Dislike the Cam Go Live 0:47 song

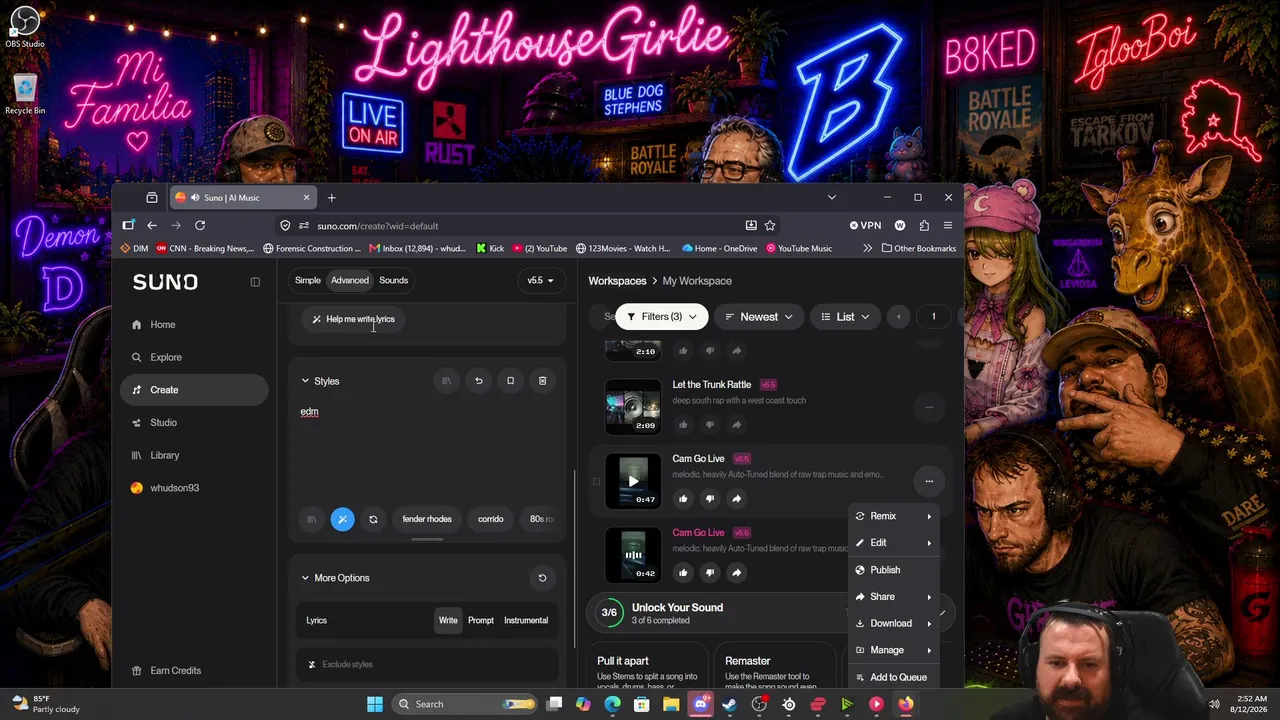[x=710, y=498]
